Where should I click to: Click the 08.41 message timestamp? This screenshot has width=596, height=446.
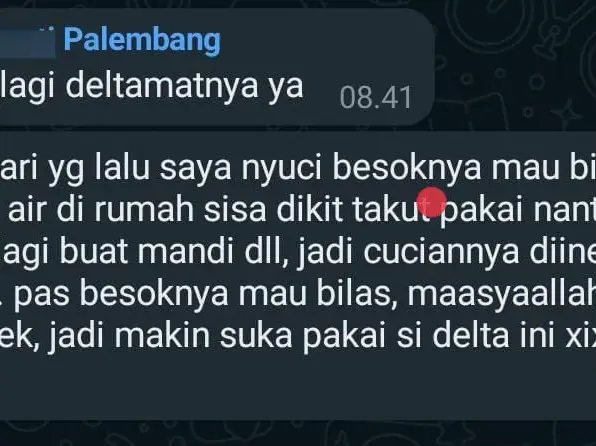pyautogui.click(x=376, y=98)
